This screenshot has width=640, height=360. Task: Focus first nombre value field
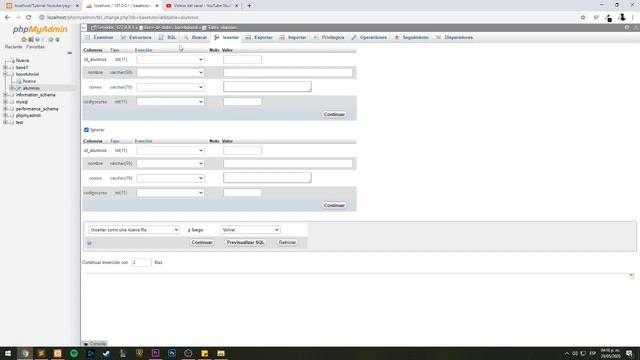(x=288, y=73)
